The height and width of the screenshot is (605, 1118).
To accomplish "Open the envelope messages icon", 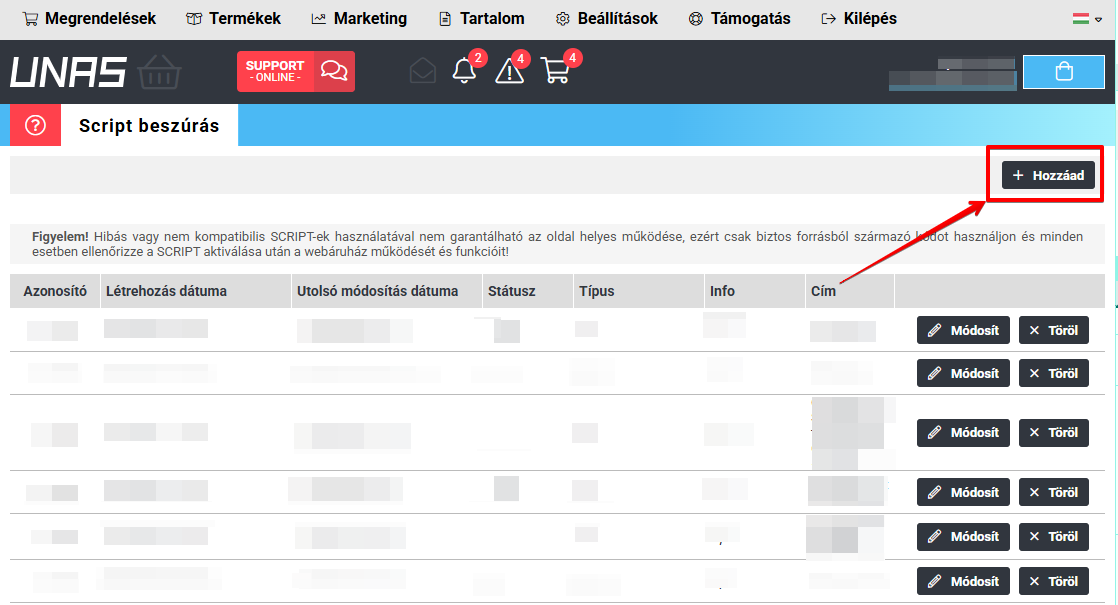I will tap(423, 71).
